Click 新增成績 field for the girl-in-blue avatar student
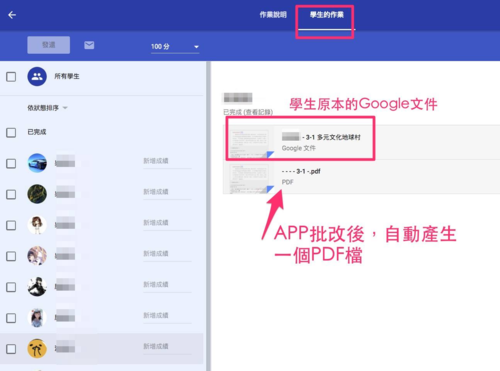 (x=167, y=316)
